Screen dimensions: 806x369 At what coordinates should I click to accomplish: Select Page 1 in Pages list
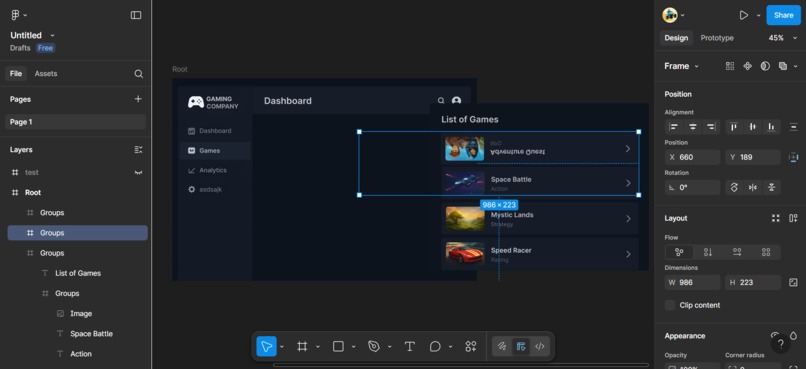[76, 122]
